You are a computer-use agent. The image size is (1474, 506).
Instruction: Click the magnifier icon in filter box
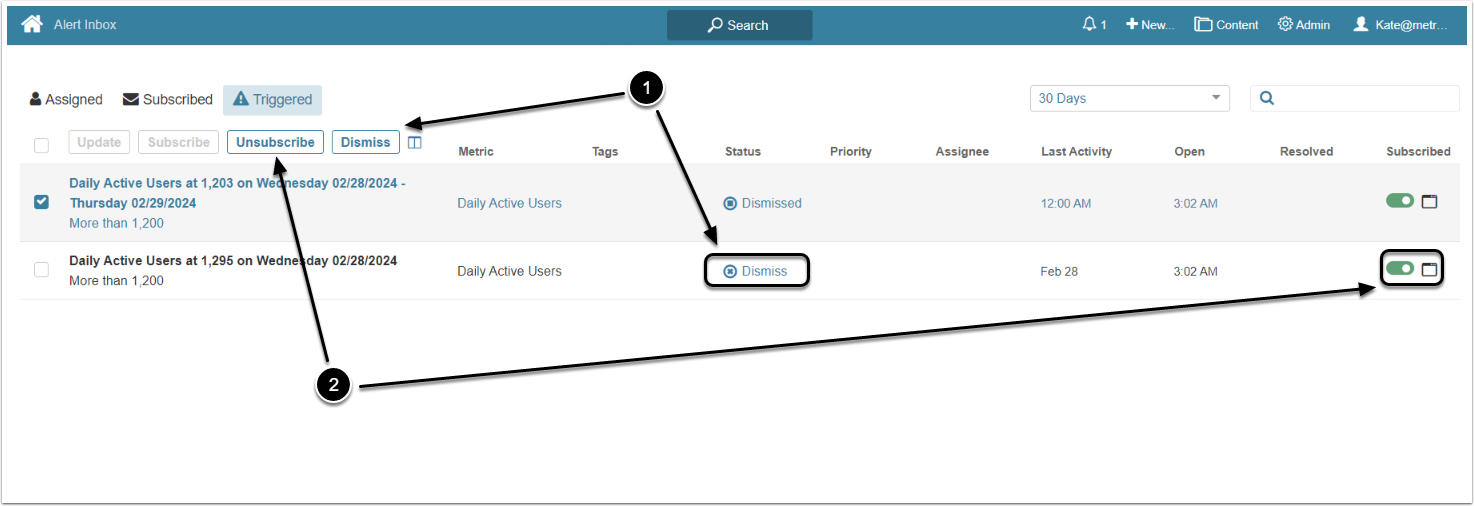[1267, 98]
